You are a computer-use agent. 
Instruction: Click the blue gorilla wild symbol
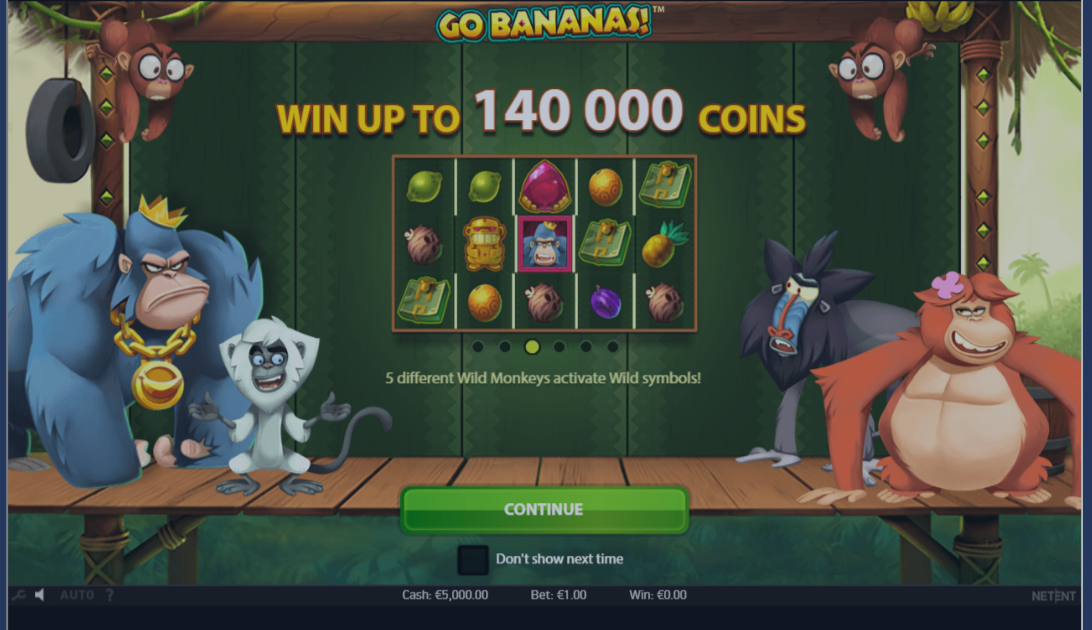click(545, 244)
